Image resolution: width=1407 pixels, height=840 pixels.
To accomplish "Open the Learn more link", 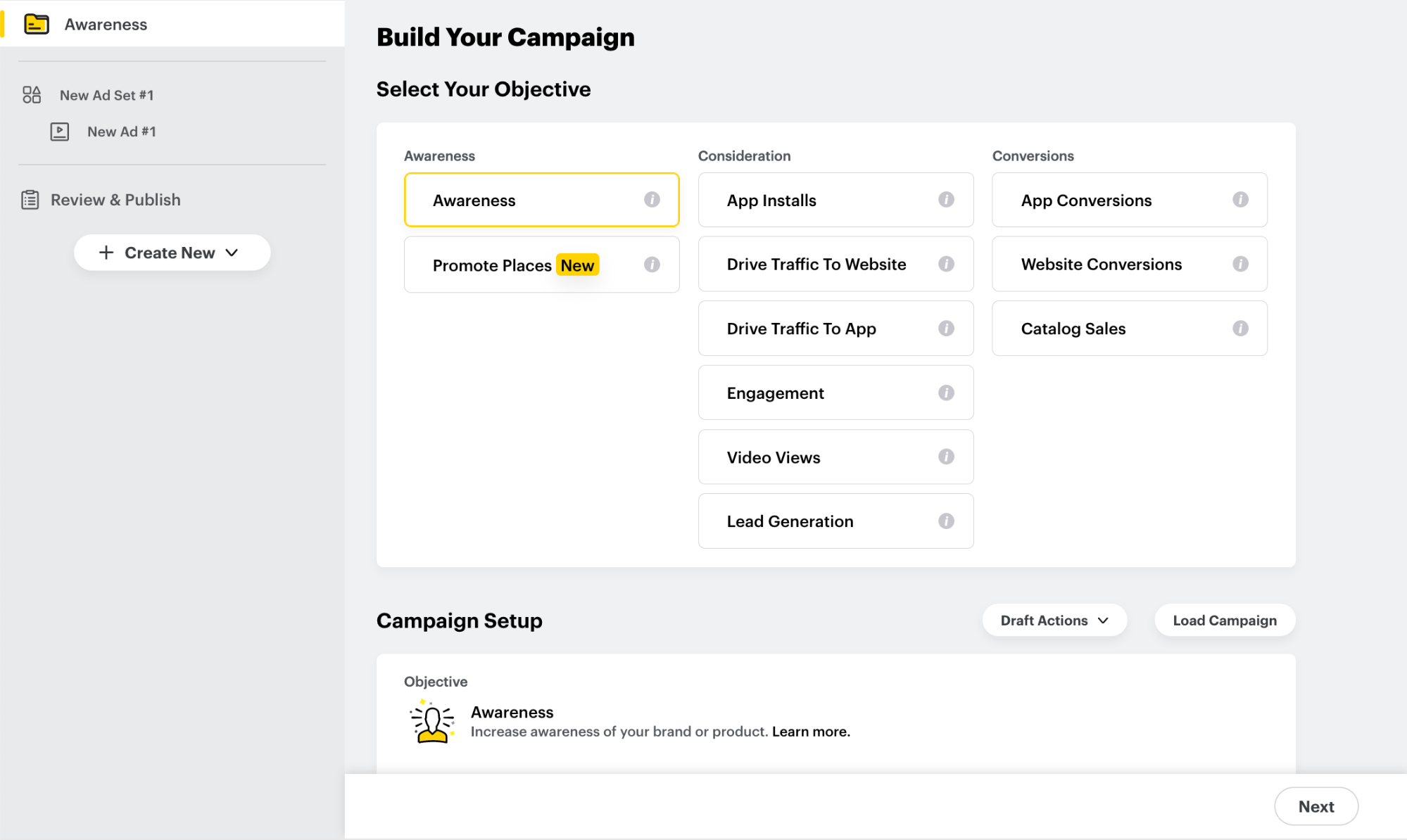I will click(810, 732).
